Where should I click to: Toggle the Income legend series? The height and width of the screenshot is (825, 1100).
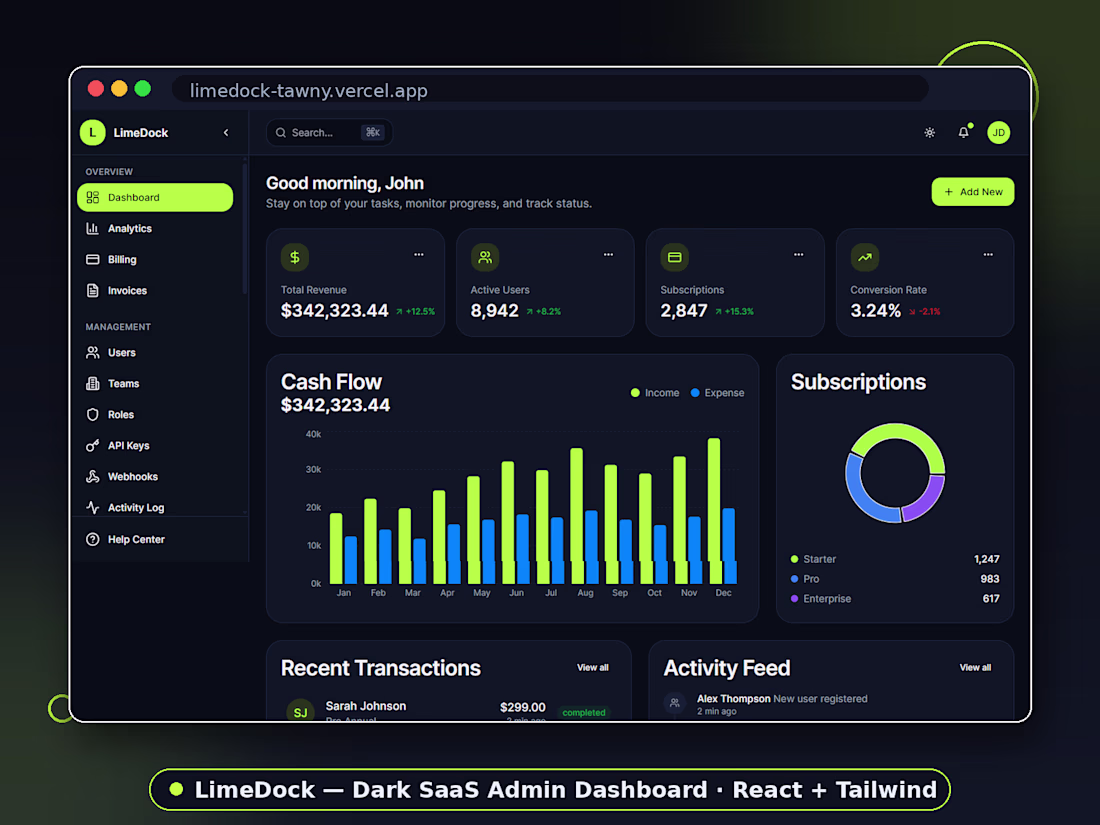(x=655, y=393)
